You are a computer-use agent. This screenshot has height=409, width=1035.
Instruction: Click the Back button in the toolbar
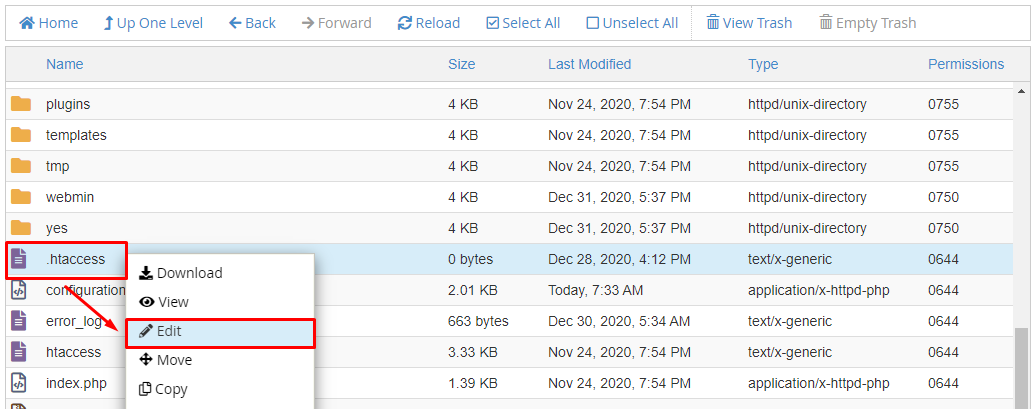click(x=252, y=23)
